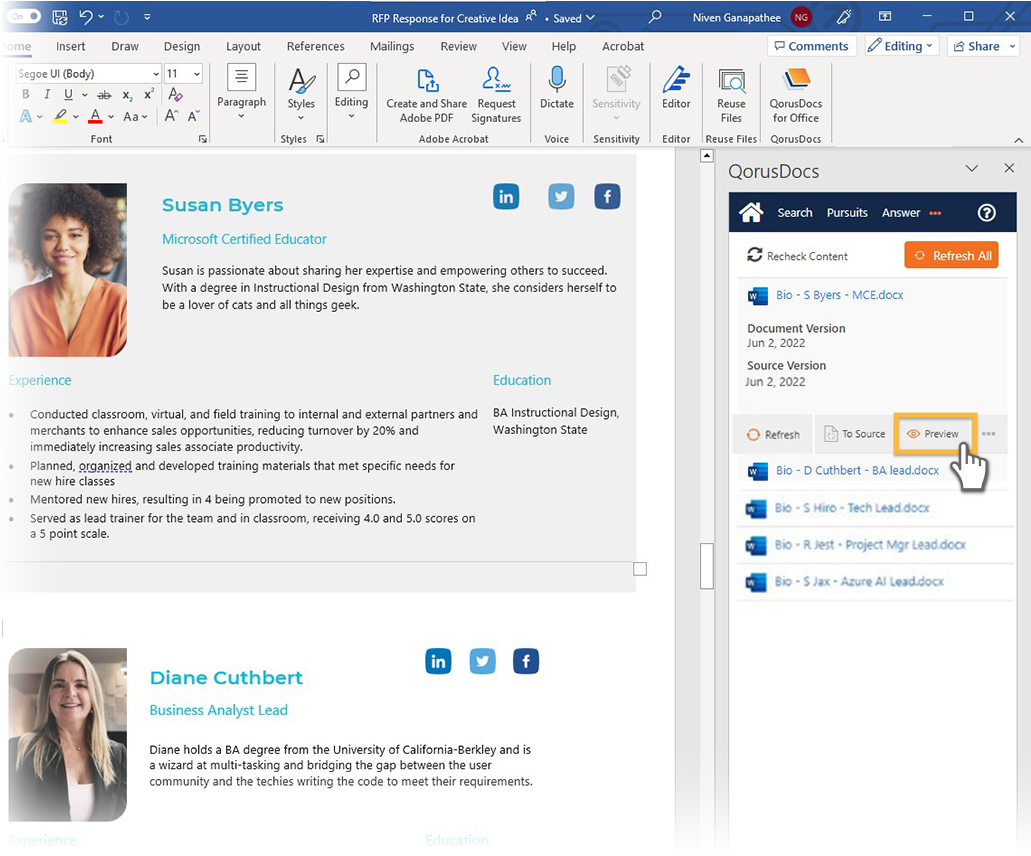Click the To Source button
This screenshot has height=856, width=1031.
[x=855, y=434]
